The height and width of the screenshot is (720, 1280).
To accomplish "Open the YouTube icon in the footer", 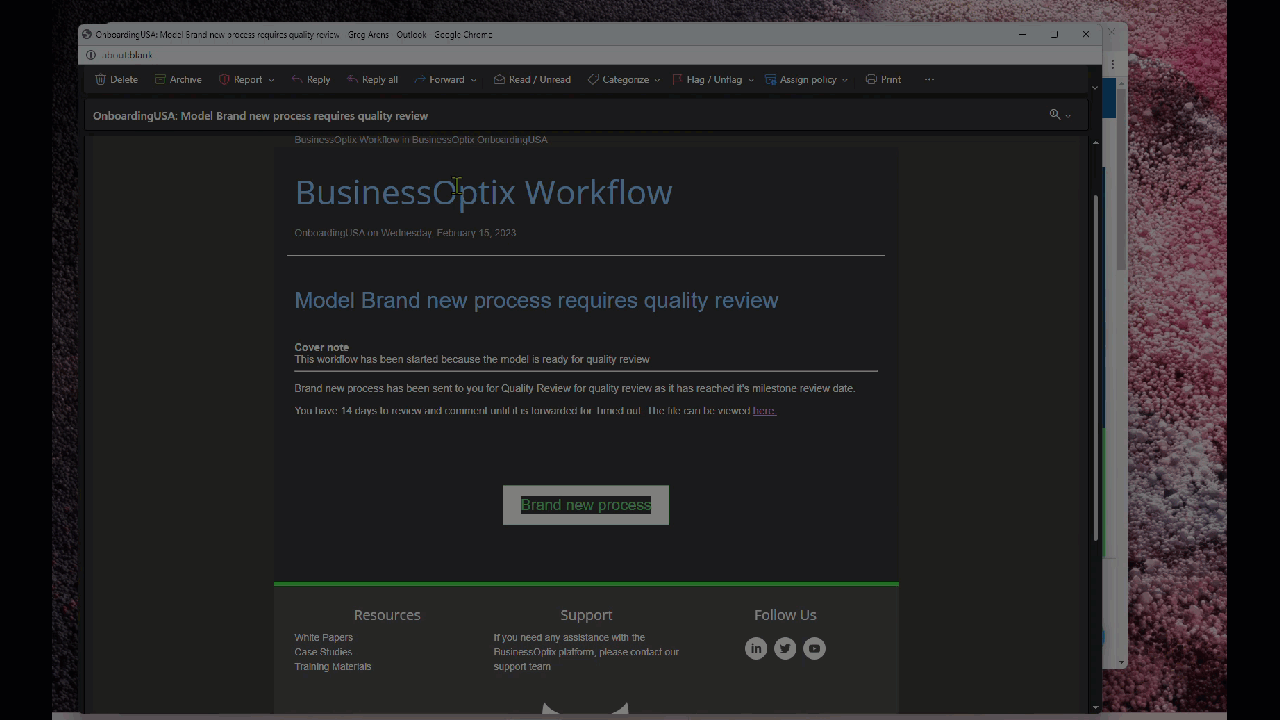I will click(x=814, y=648).
